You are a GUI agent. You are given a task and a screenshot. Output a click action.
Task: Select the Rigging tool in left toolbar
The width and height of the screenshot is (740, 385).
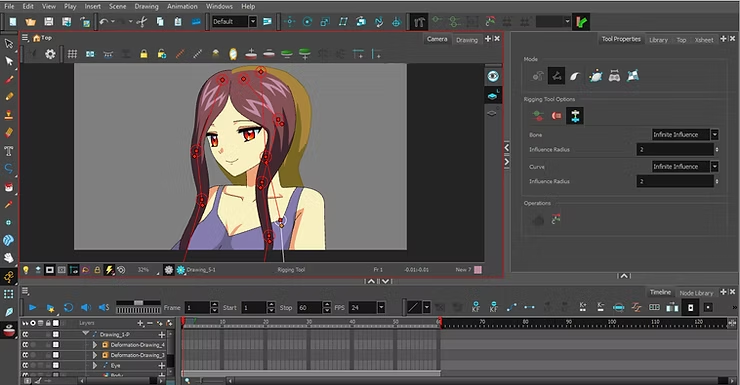click(8, 276)
